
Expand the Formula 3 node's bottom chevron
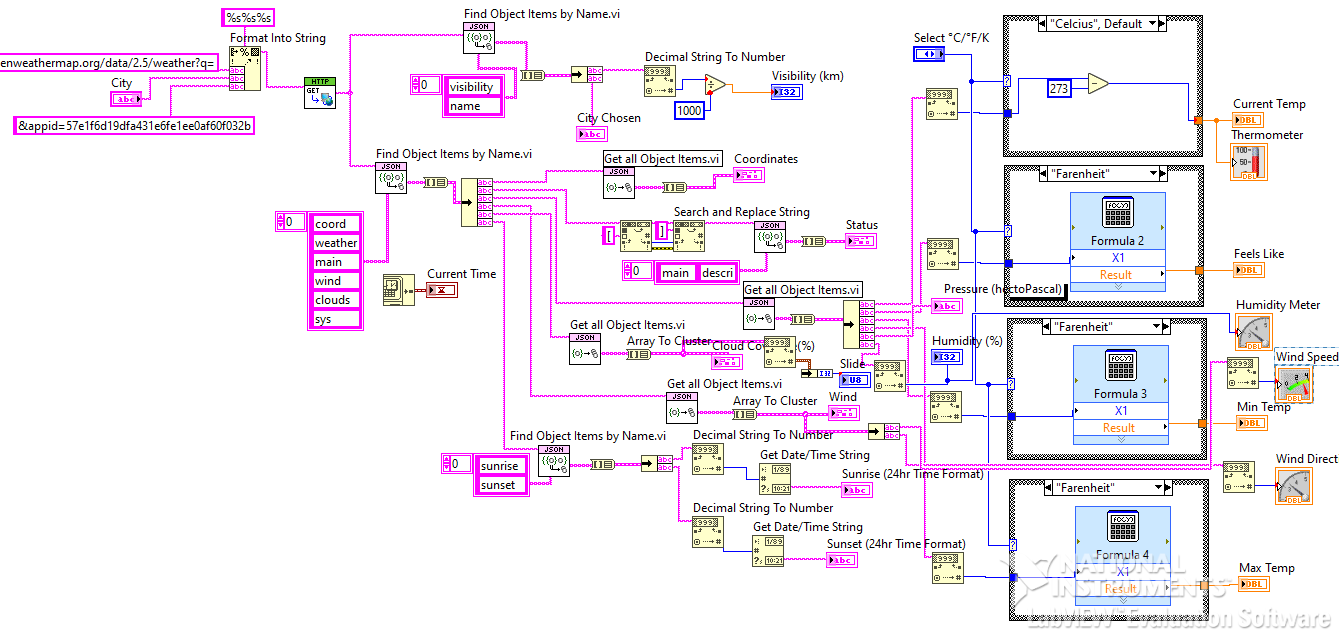coord(1120,440)
